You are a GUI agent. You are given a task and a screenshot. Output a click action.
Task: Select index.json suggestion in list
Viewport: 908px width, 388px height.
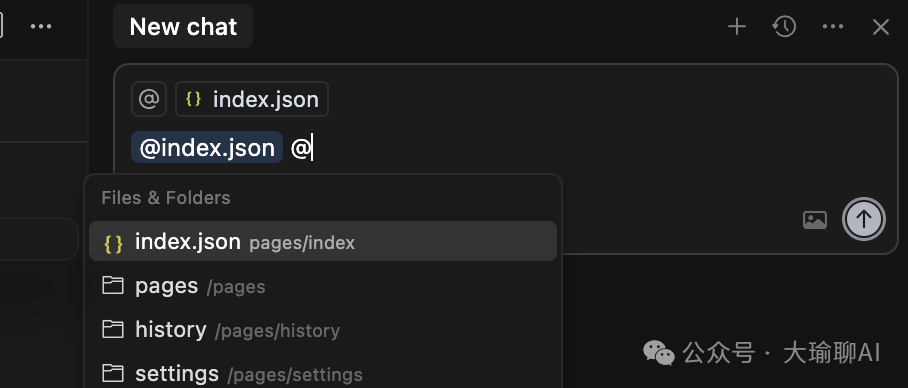tap(323, 241)
